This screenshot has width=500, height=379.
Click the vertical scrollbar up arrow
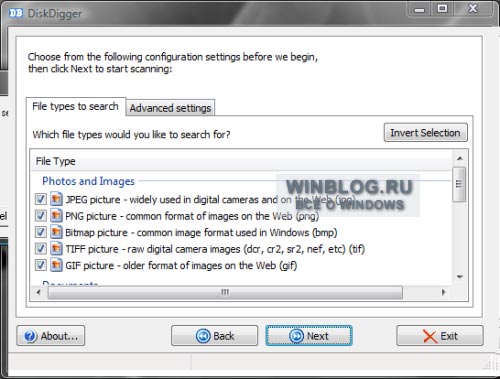[460, 158]
